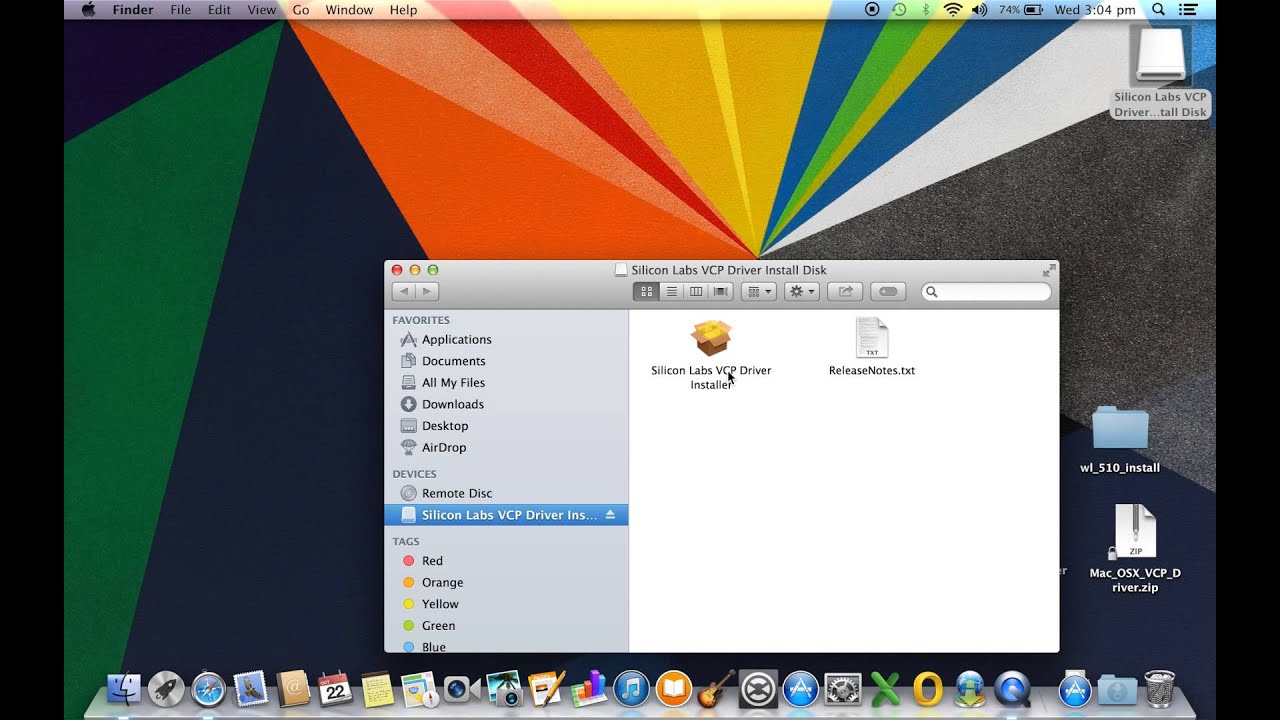Open the Go menu
This screenshot has width=1280, height=720.
[301, 10]
